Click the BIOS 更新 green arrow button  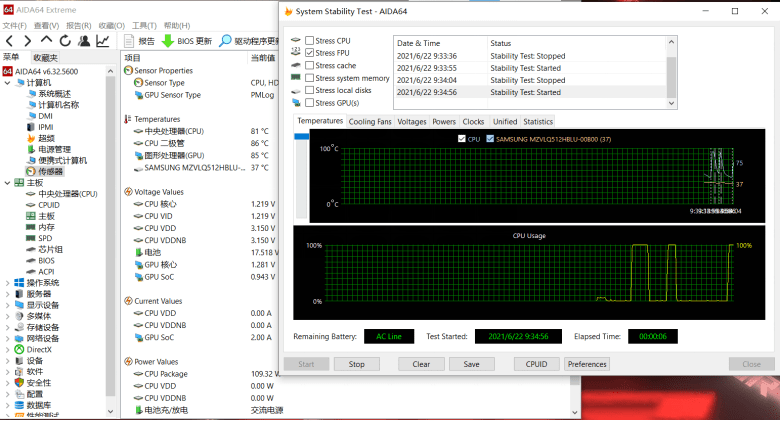click(x=187, y=41)
